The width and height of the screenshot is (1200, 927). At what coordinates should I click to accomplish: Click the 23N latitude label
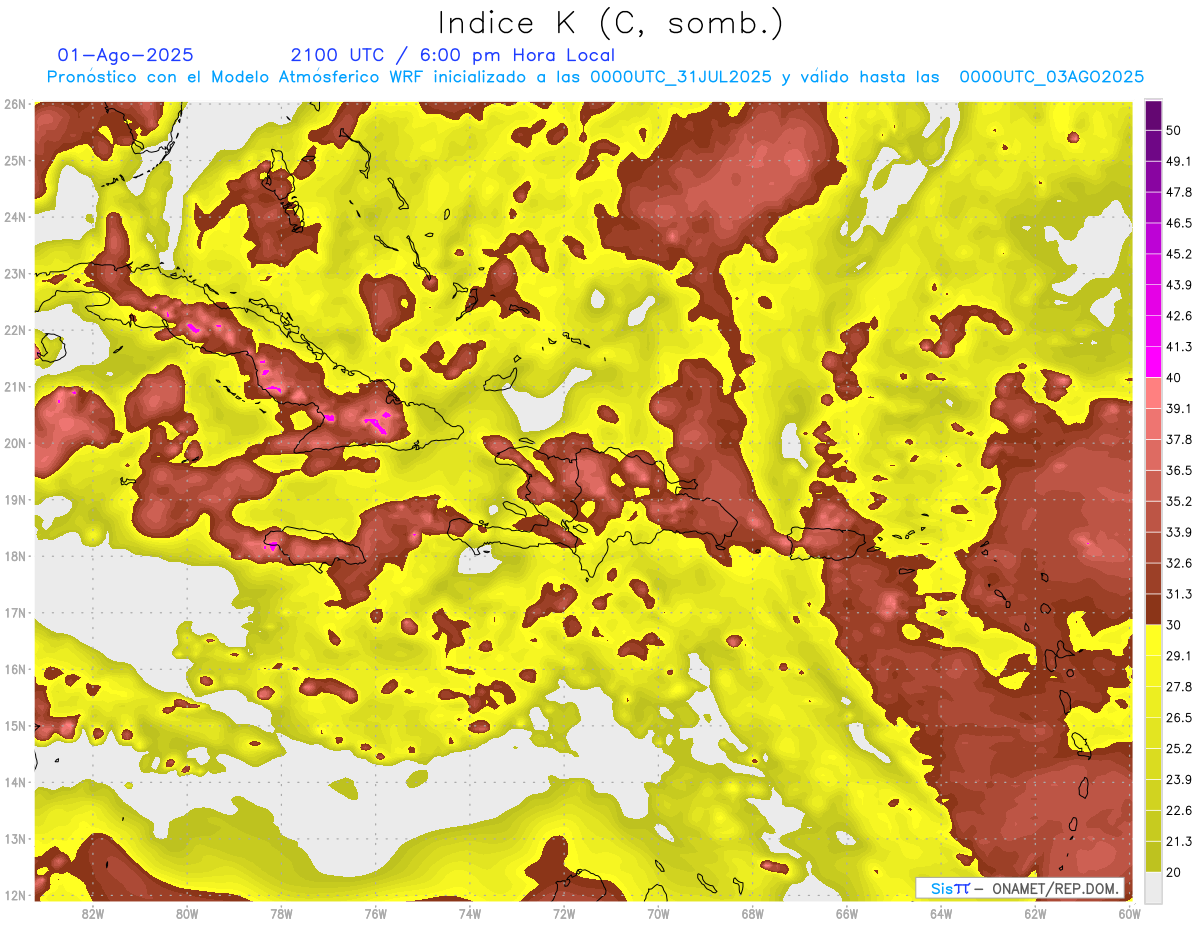[x=14, y=273]
